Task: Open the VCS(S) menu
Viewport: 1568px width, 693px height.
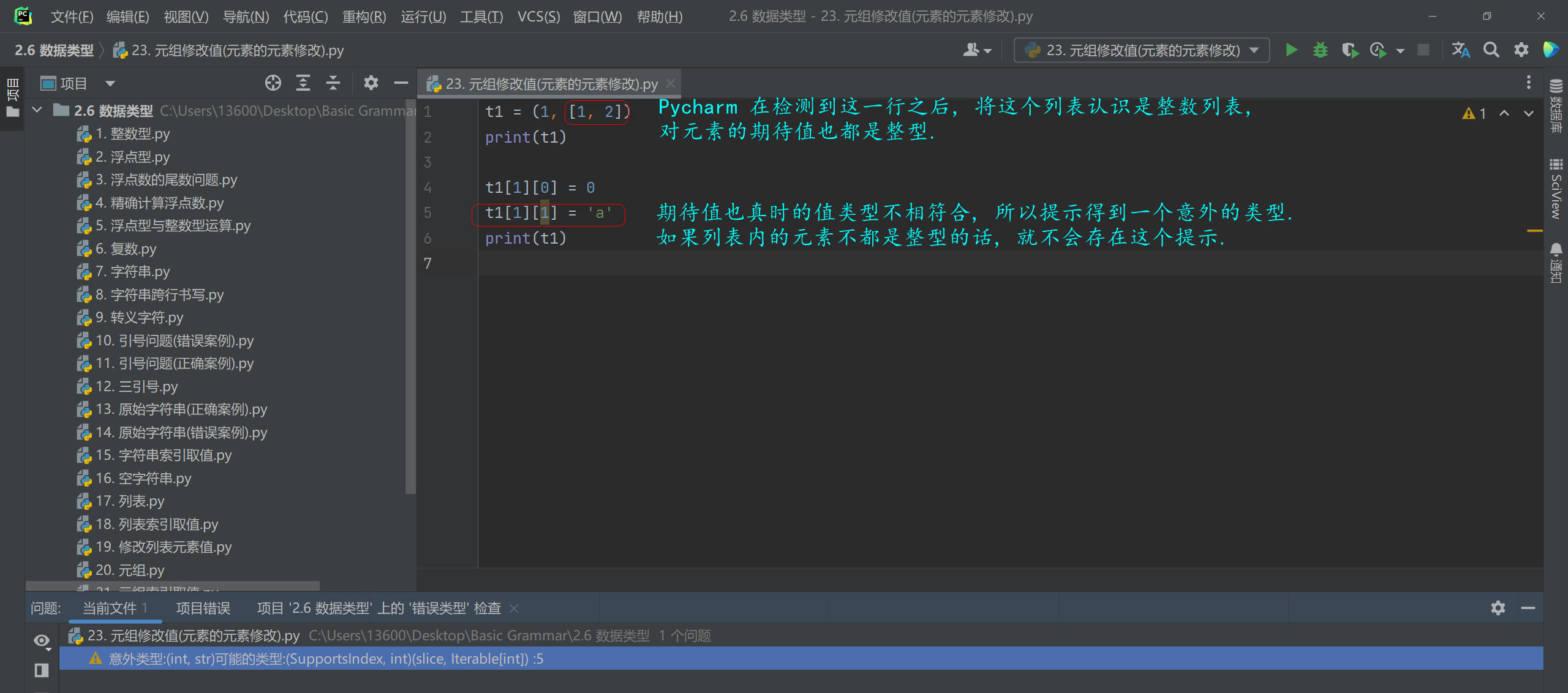Action: 538,17
